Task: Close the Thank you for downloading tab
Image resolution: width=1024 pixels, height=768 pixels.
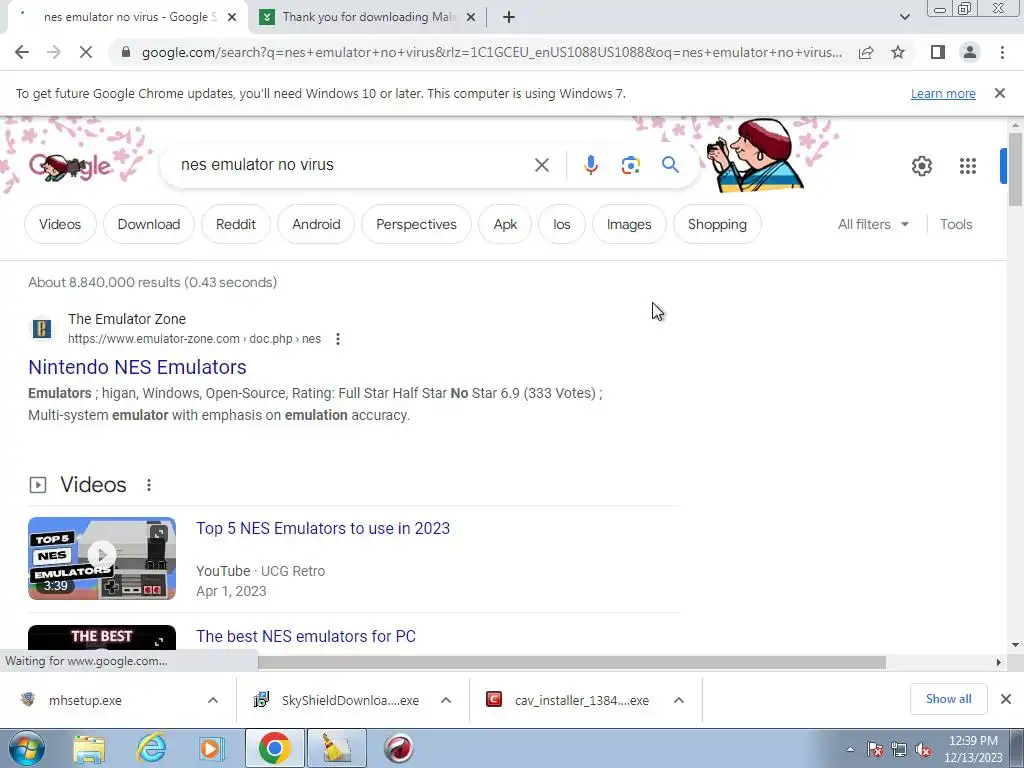Action: (x=471, y=17)
